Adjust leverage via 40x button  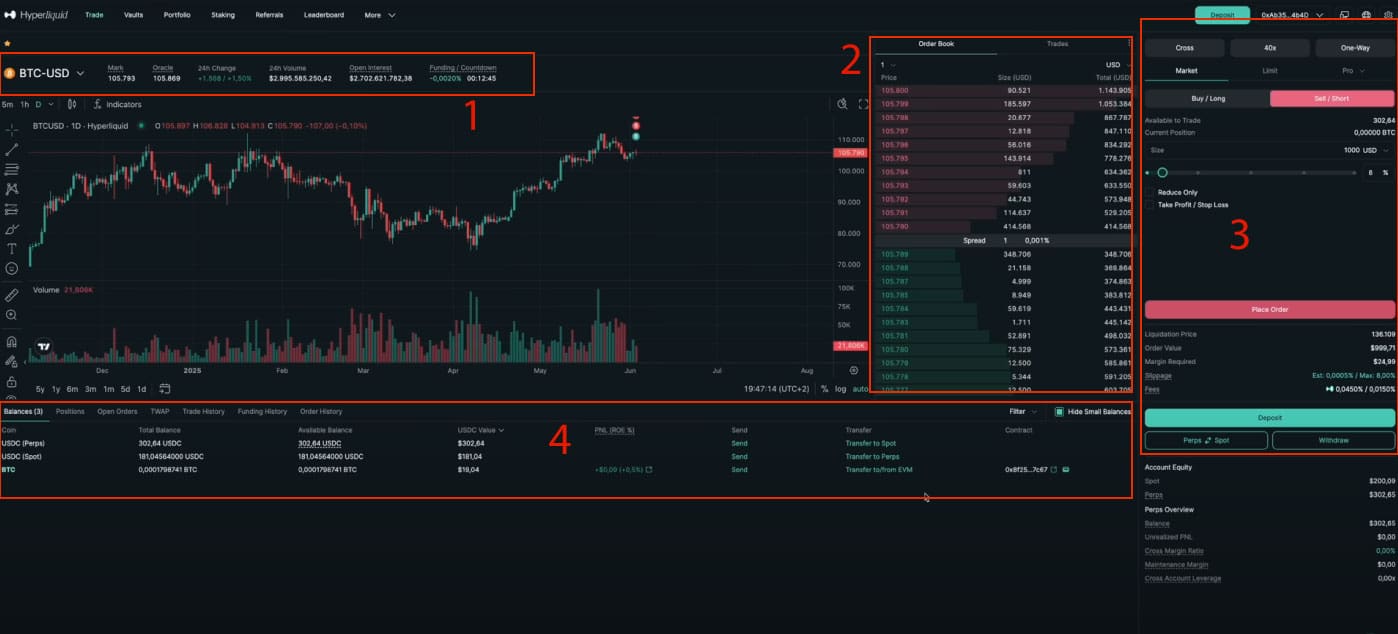point(1269,47)
